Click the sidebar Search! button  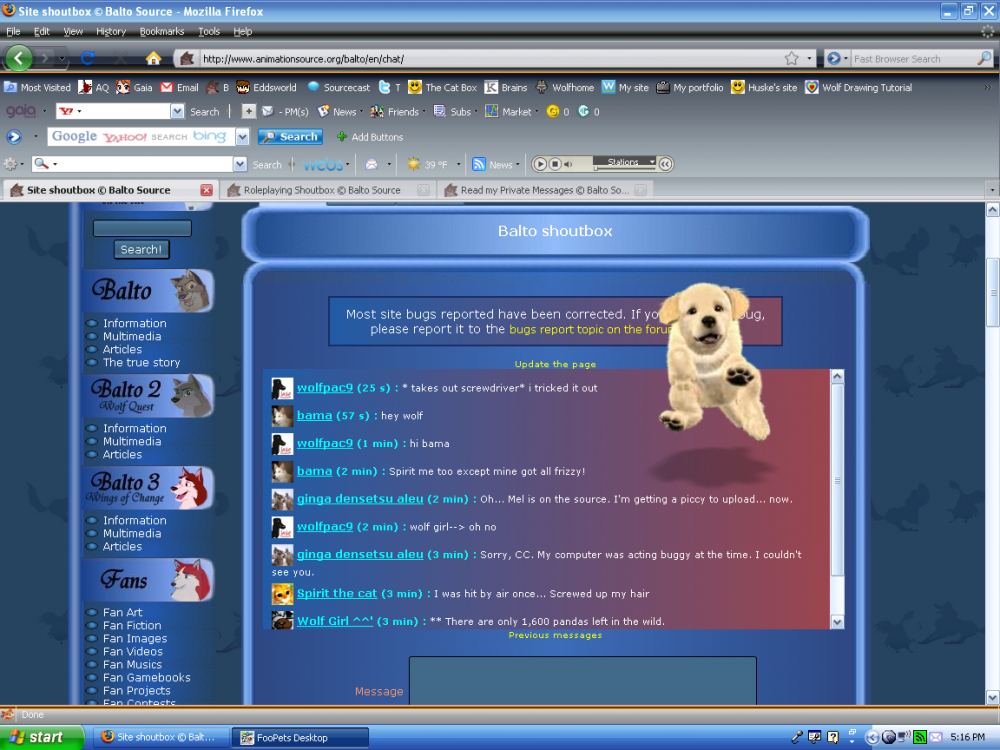tap(142, 249)
